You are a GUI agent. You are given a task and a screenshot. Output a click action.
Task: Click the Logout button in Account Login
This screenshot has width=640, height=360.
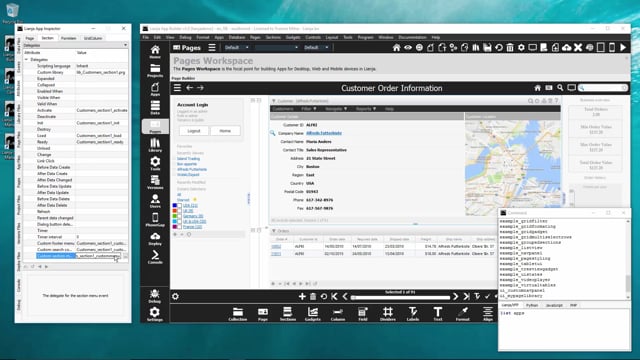pos(194,131)
